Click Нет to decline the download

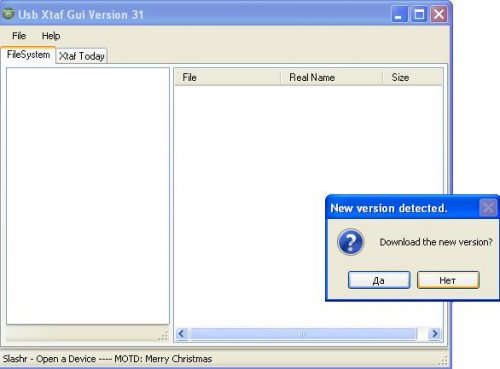click(448, 280)
